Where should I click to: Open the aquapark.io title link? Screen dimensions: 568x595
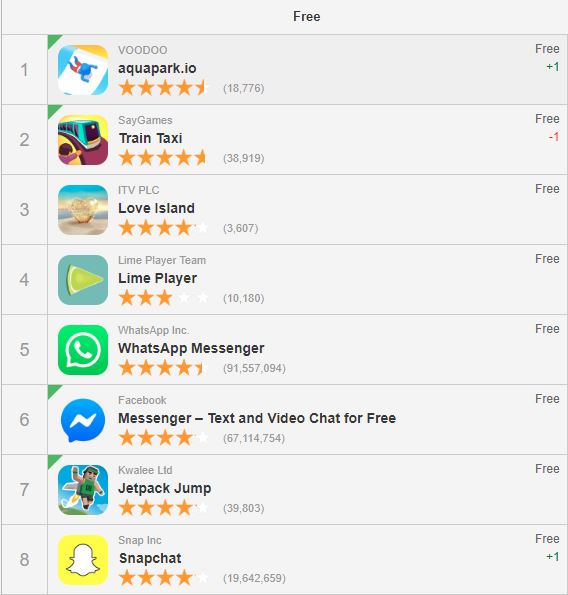click(x=157, y=68)
